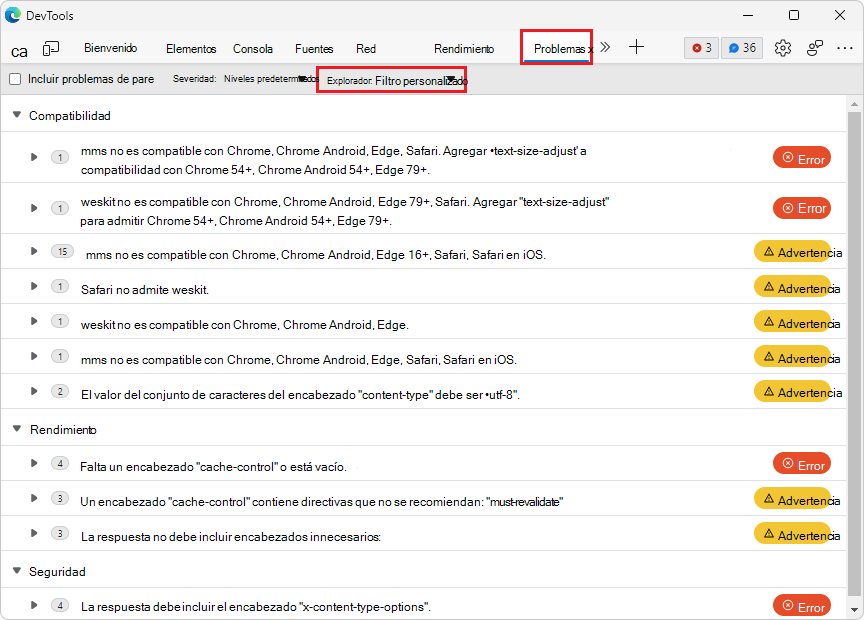Open the Explorador filter dropdown
This screenshot has height=620, width=864.
click(391, 79)
